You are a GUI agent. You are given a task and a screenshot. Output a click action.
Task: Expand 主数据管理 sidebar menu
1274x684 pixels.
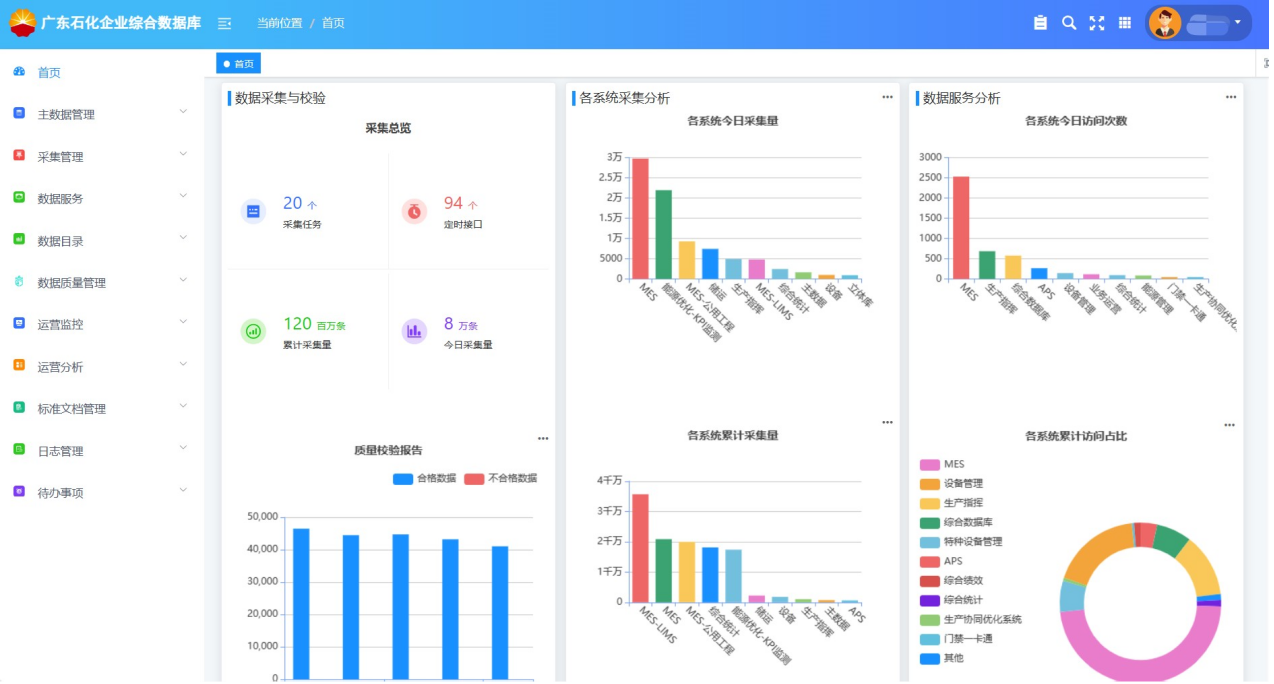[x=100, y=114]
